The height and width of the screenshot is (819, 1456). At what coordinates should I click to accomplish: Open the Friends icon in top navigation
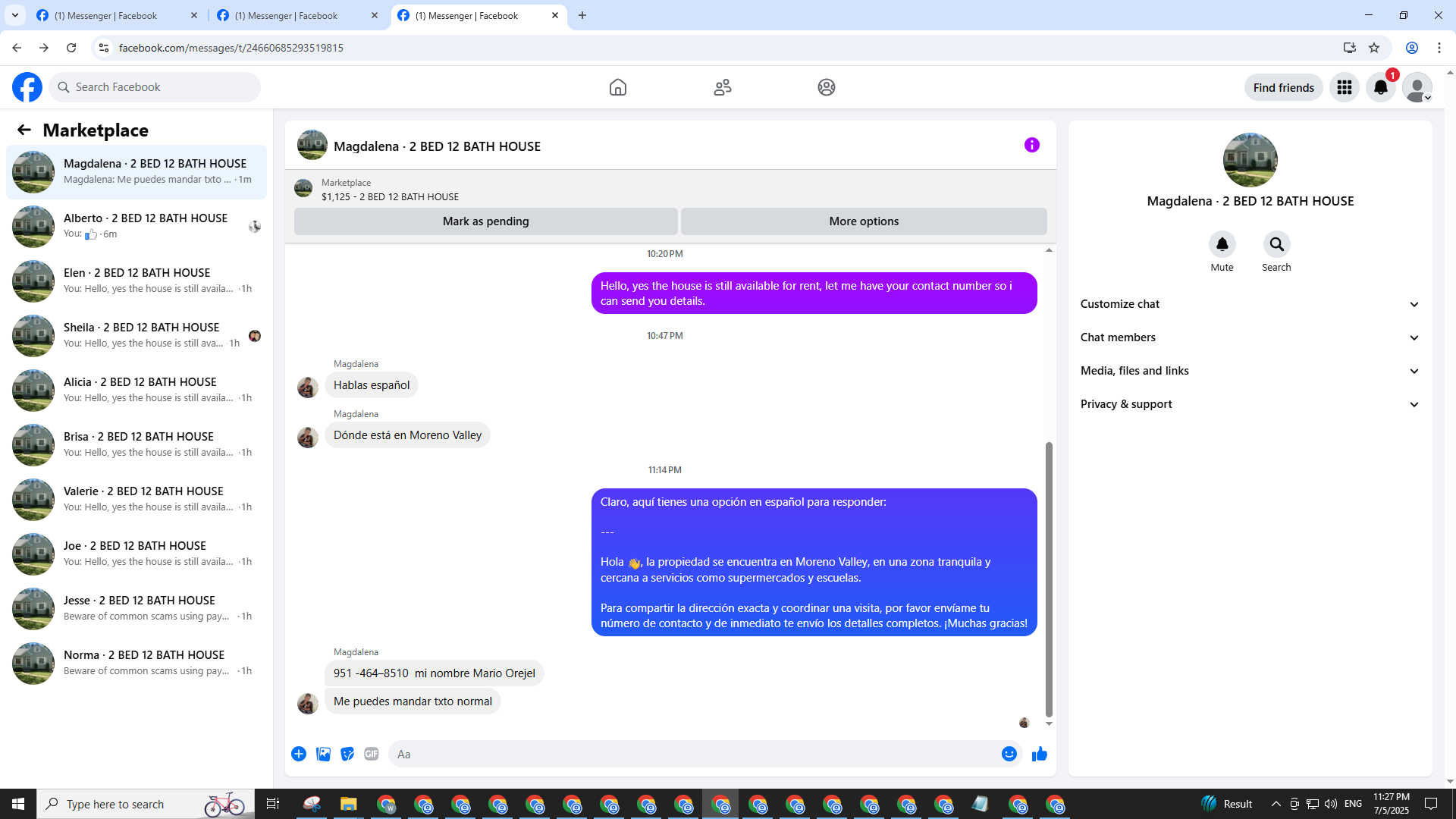[x=722, y=87]
